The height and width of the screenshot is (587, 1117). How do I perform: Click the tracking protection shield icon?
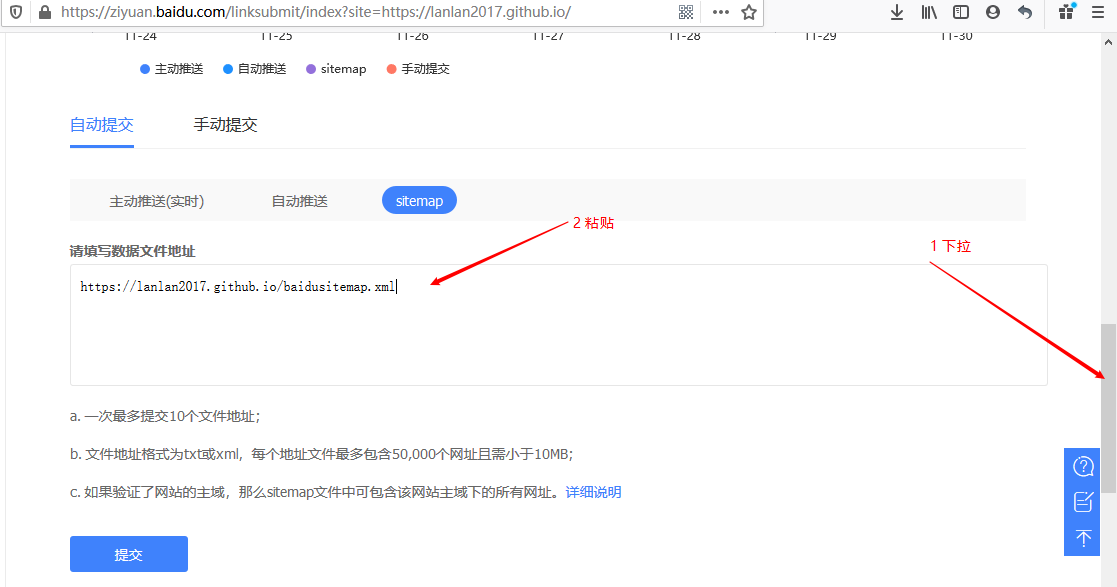16,12
